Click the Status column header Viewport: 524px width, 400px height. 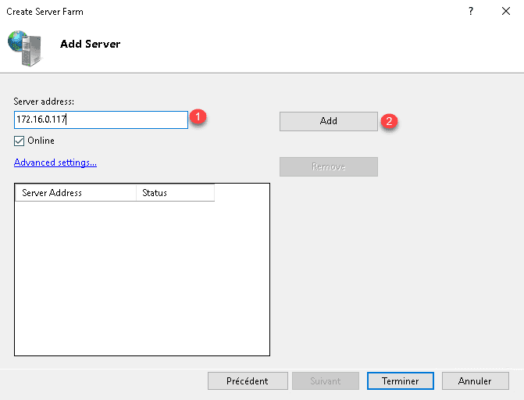tap(175, 193)
